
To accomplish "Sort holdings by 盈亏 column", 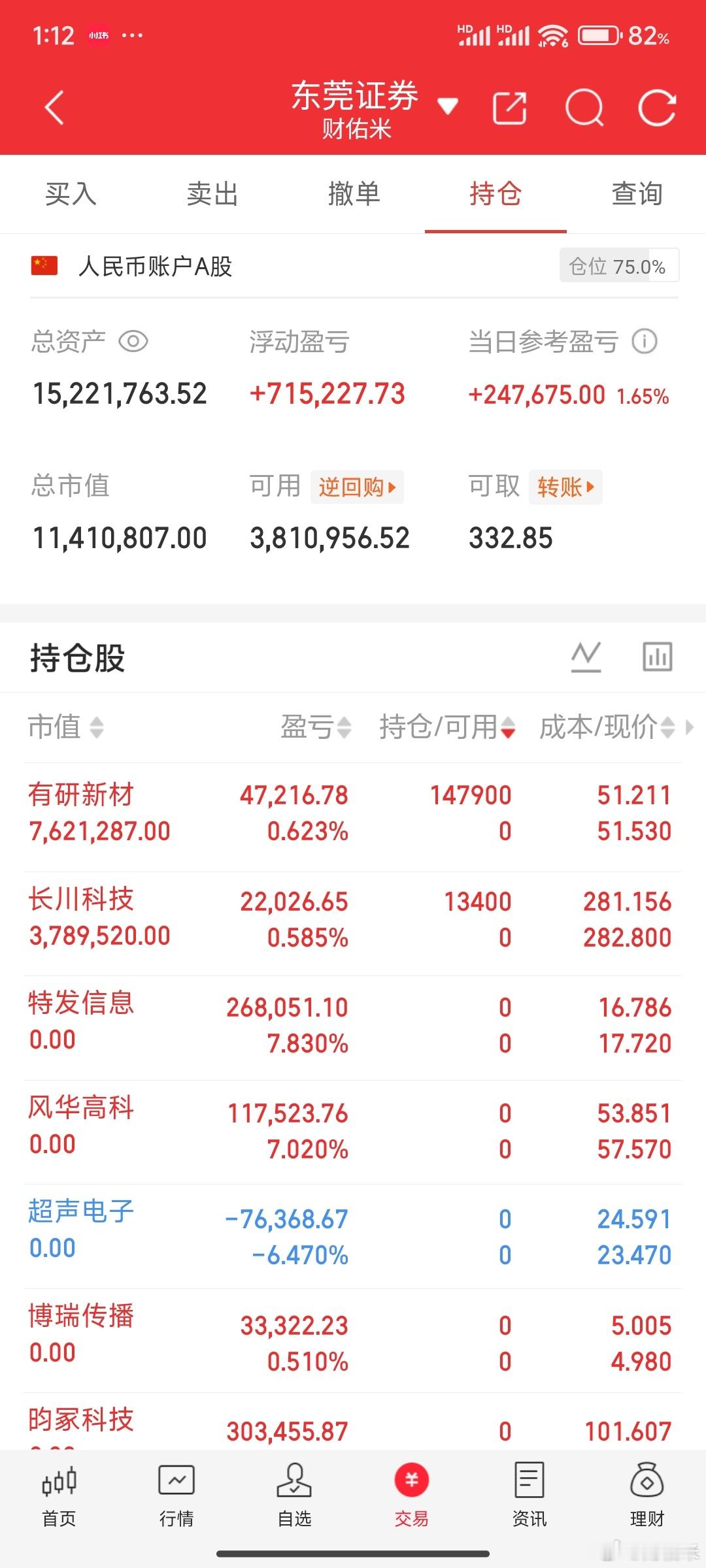I will [x=316, y=727].
